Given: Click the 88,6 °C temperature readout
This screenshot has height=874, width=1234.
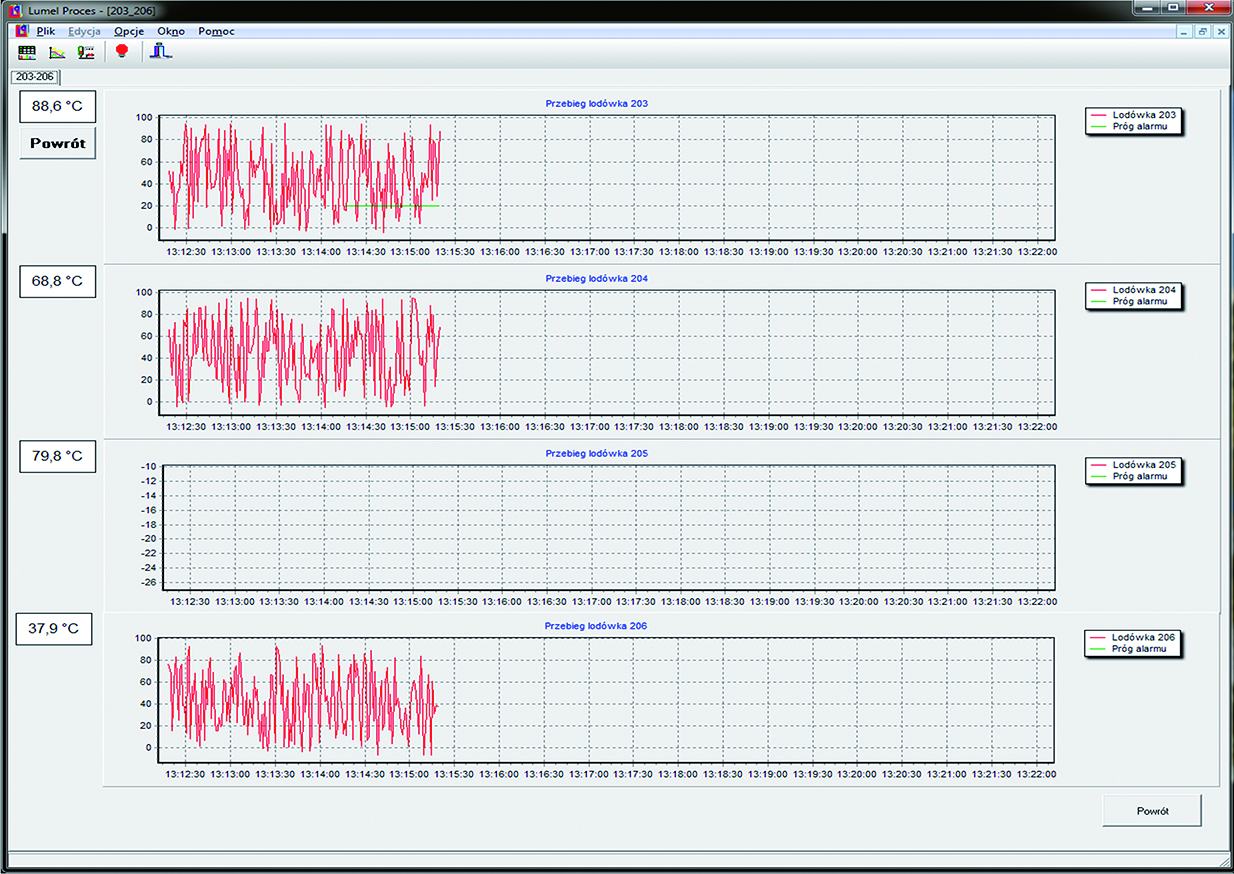Looking at the screenshot, I should click(58, 106).
